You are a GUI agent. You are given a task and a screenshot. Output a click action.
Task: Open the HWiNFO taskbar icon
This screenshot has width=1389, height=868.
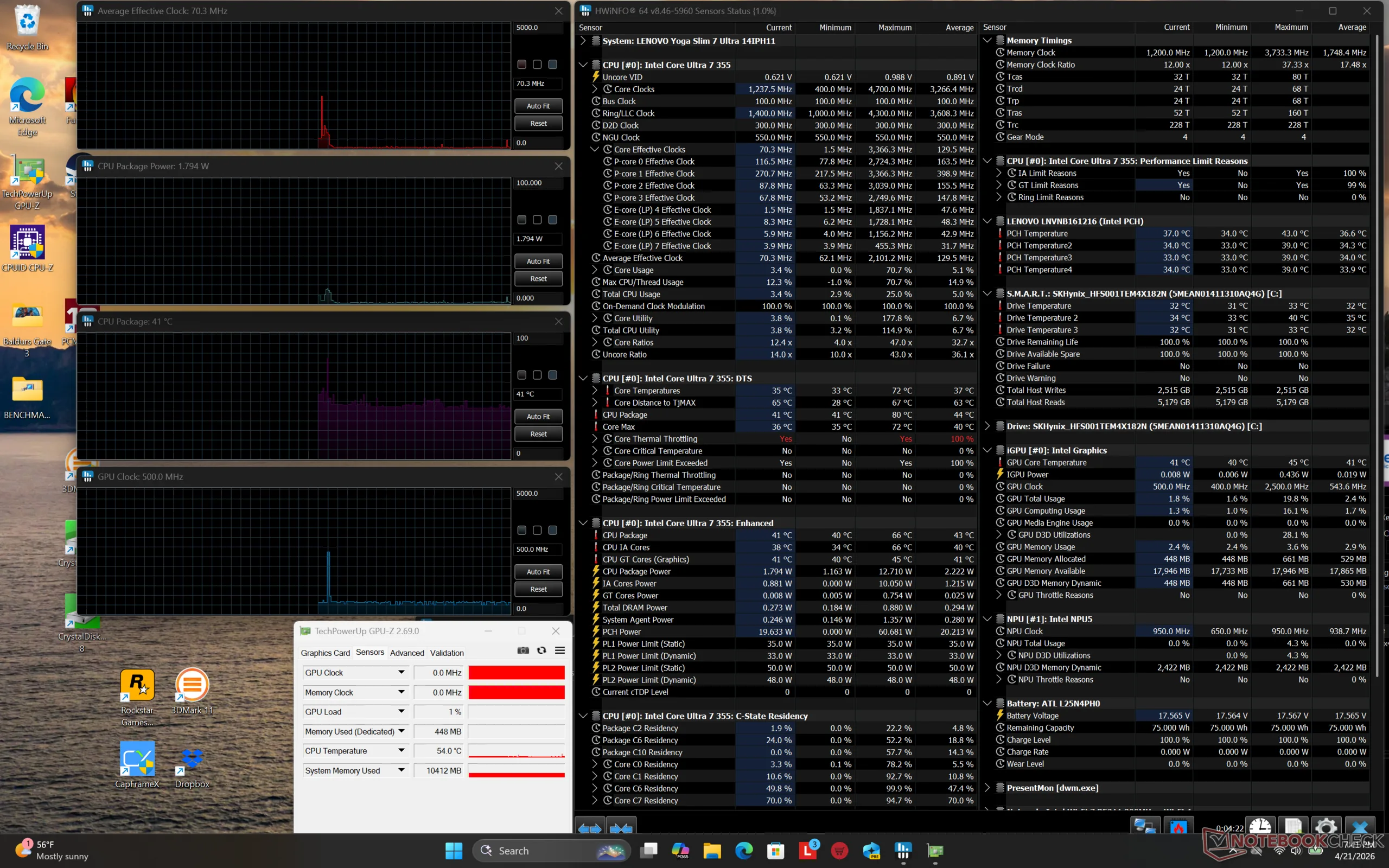pyautogui.click(x=903, y=850)
